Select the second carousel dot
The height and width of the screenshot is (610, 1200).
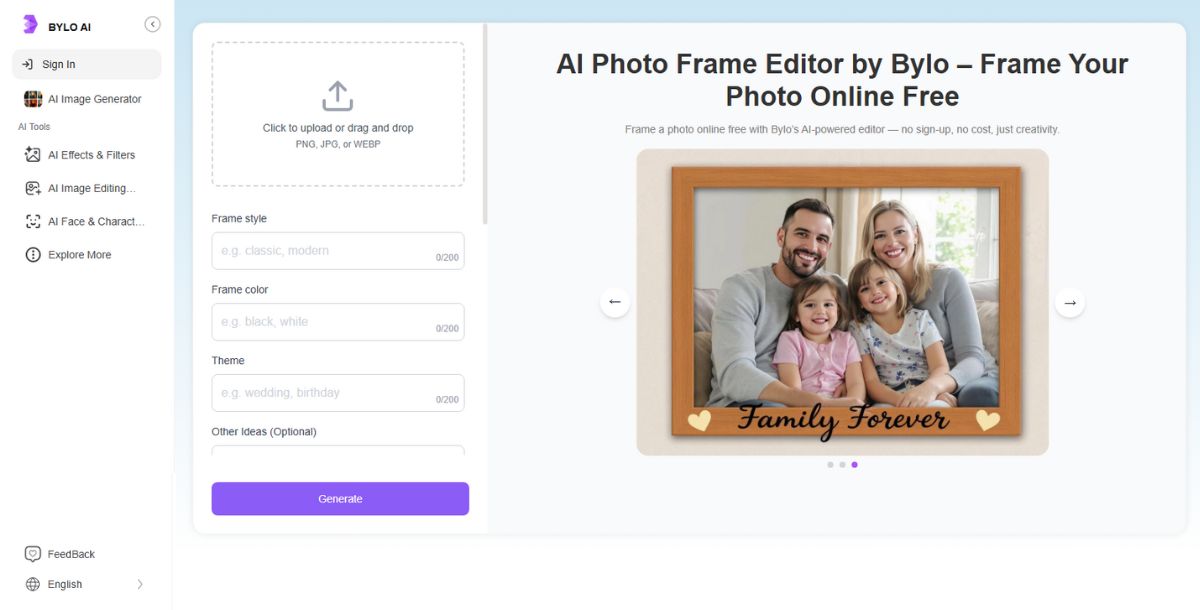coord(842,464)
